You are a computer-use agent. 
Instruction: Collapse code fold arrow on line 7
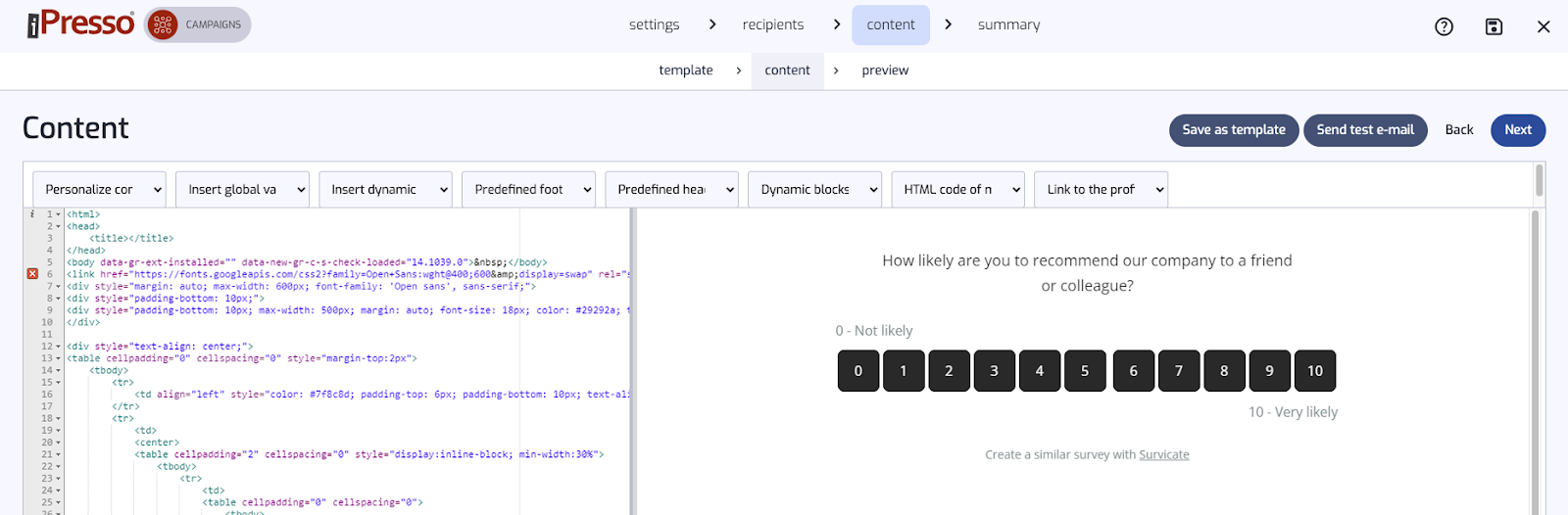59,287
